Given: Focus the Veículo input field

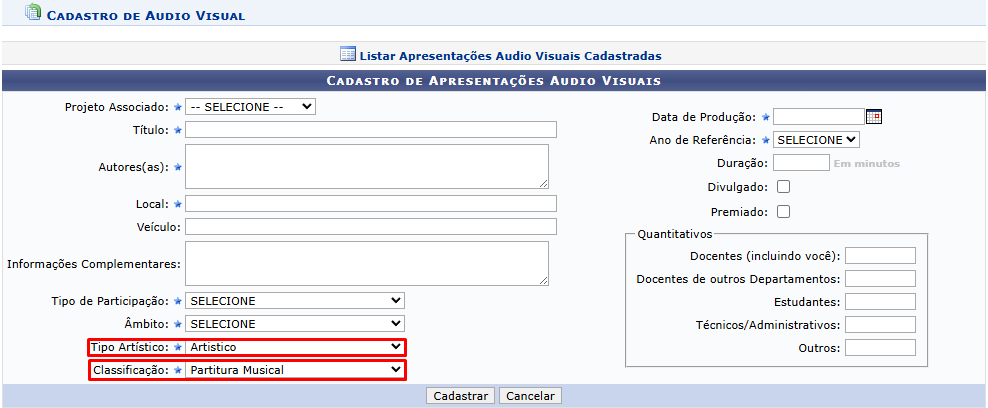Looking at the screenshot, I should [370, 227].
